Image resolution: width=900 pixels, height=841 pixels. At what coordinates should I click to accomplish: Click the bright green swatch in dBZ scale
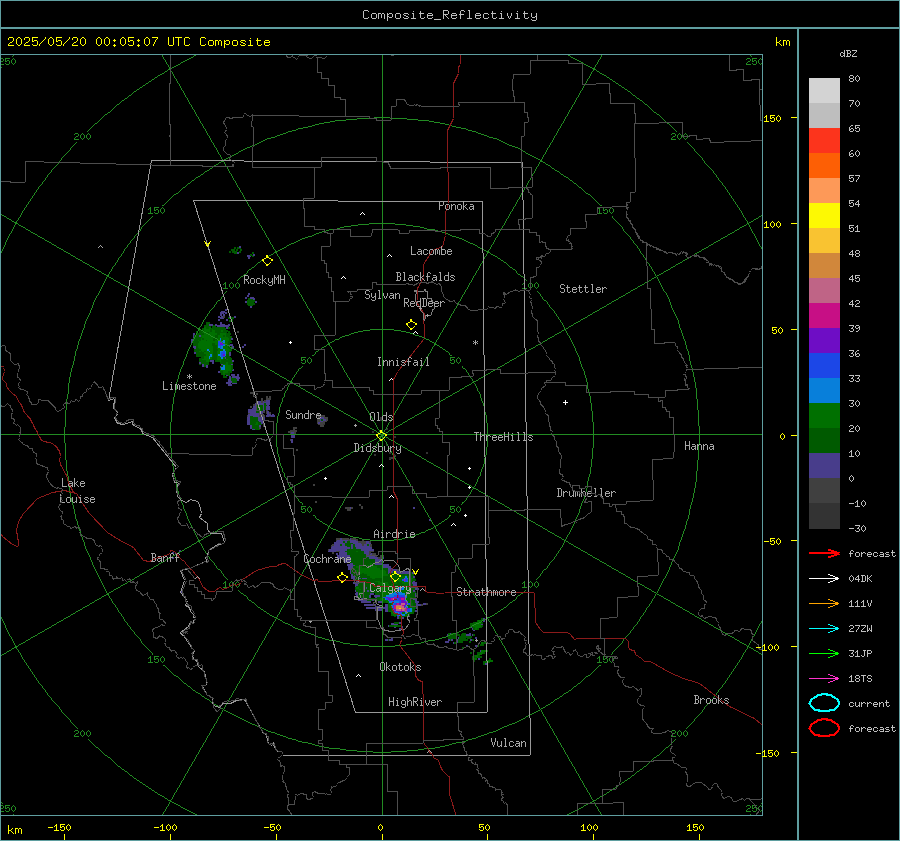coord(824,416)
